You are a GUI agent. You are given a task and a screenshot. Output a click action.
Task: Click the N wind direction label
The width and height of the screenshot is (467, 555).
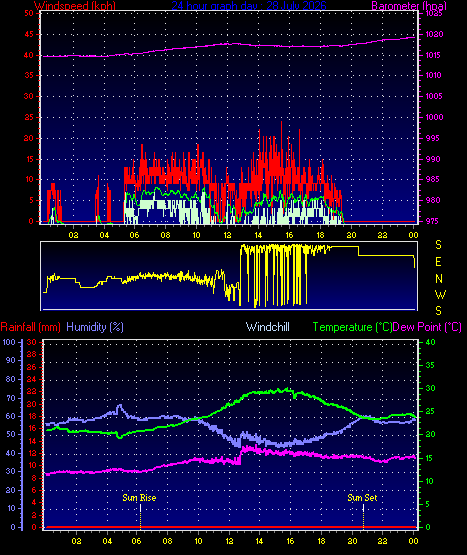click(439, 279)
